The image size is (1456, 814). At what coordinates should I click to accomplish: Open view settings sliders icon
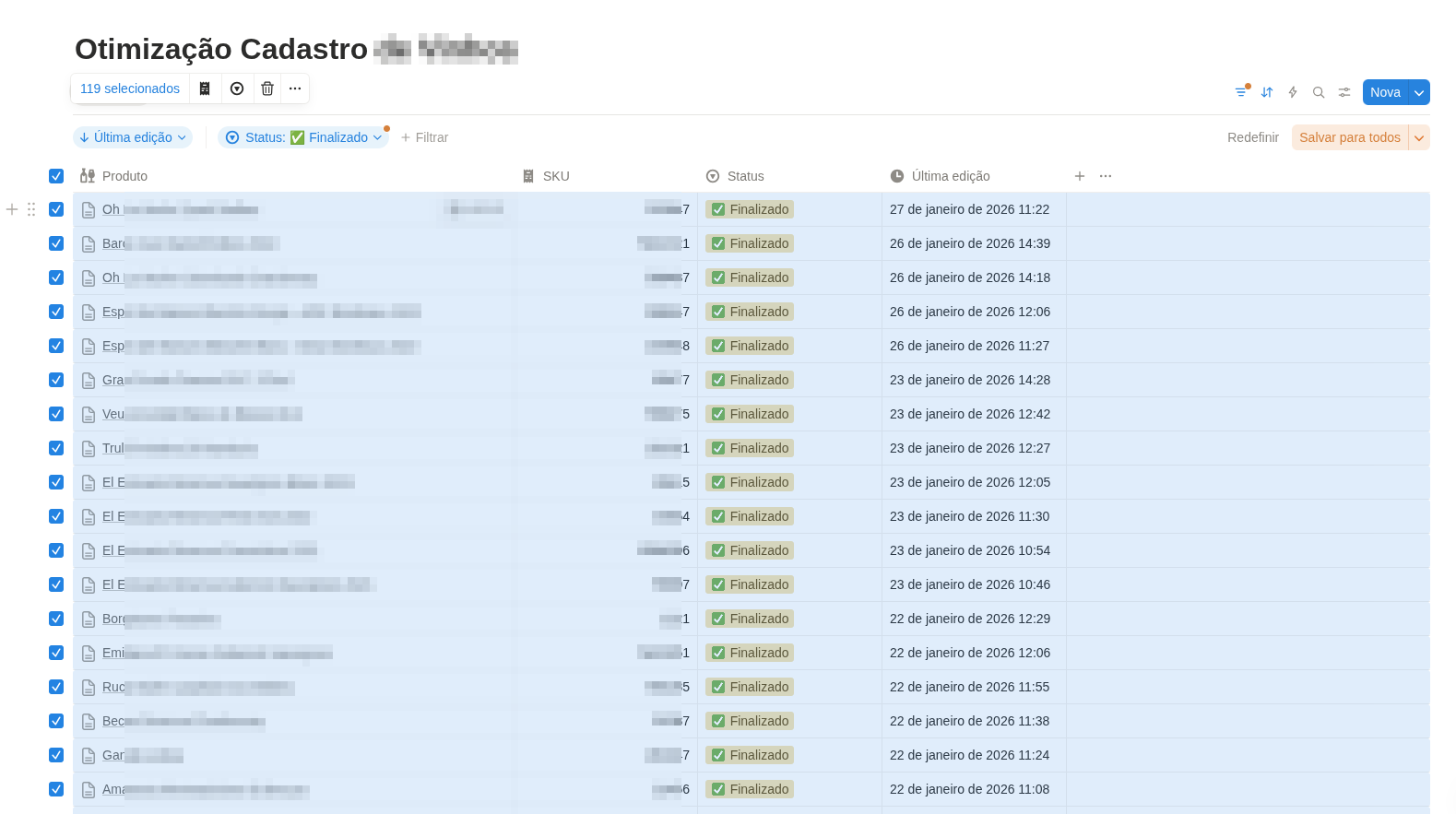click(x=1344, y=92)
